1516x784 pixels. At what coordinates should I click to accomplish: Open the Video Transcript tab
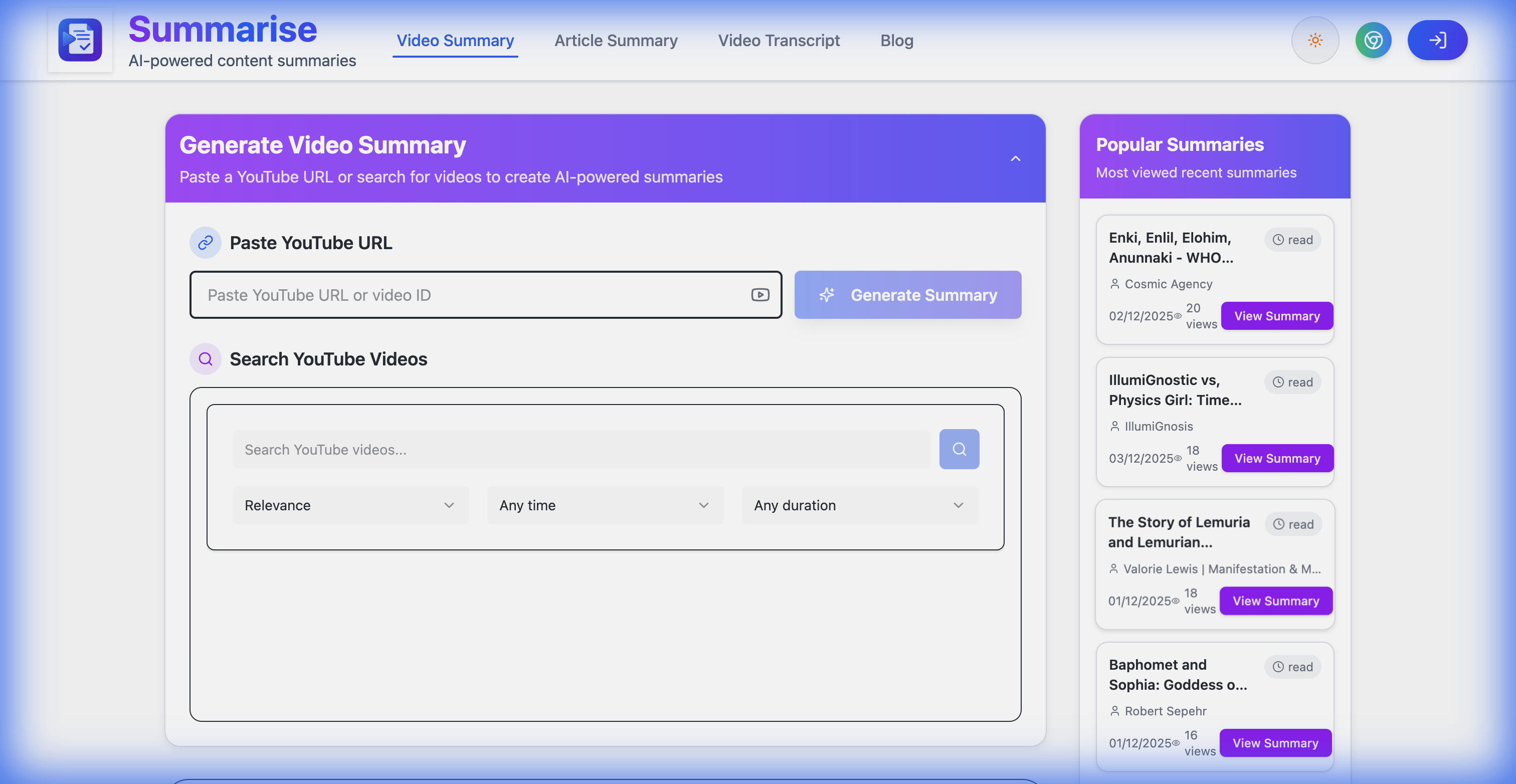point(778,41)
